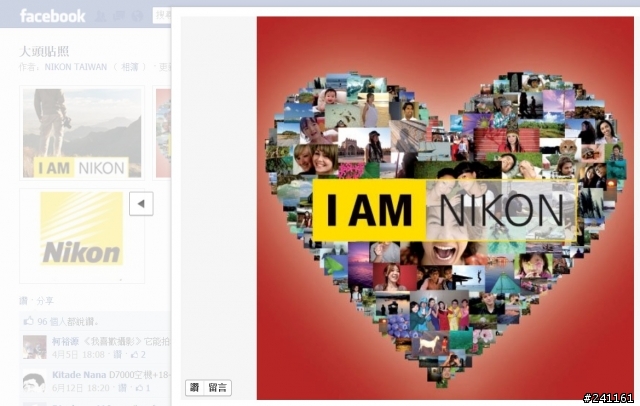The image size is (640, 406).
Task: Click the 留言 comment button
Action: [x=217, y=387]
